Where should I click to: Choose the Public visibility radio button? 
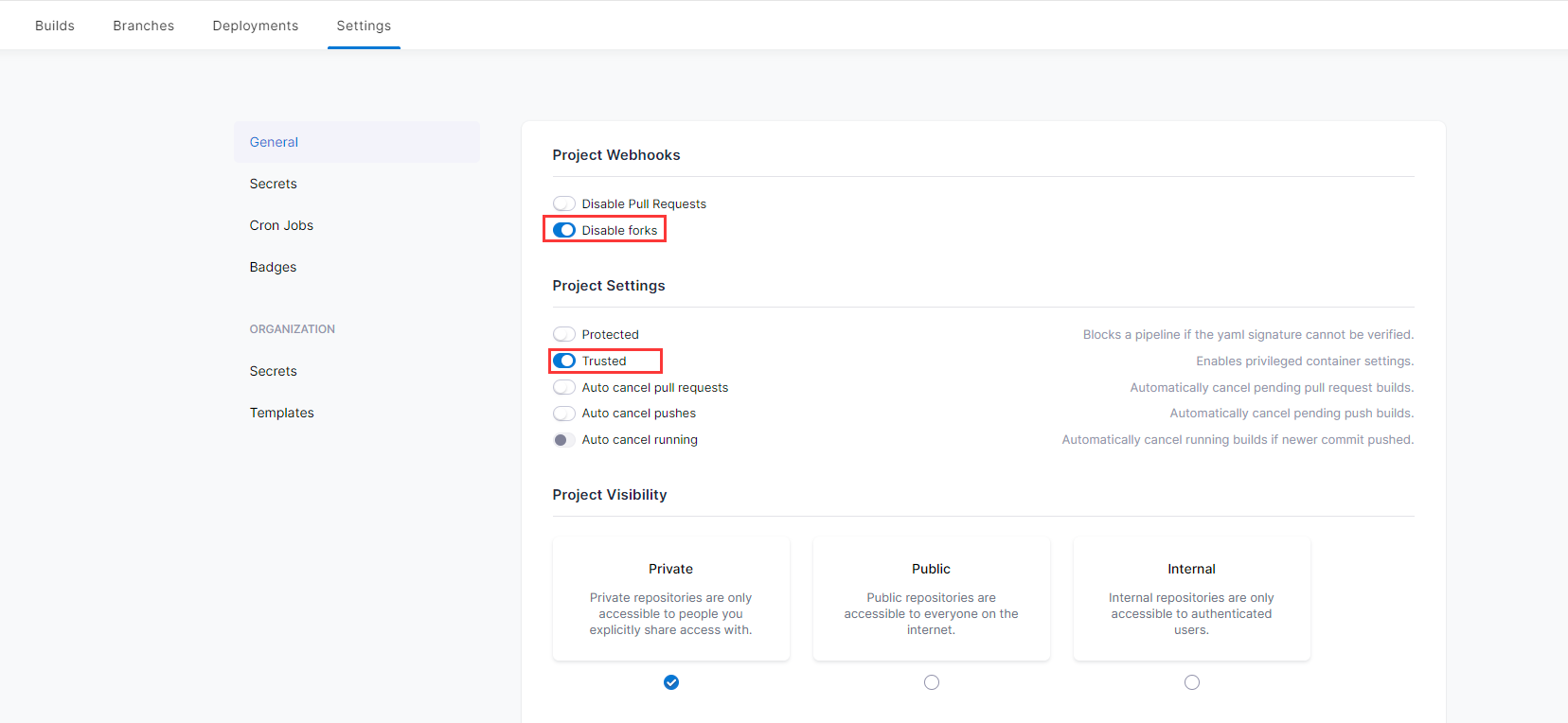click(932, 682)
